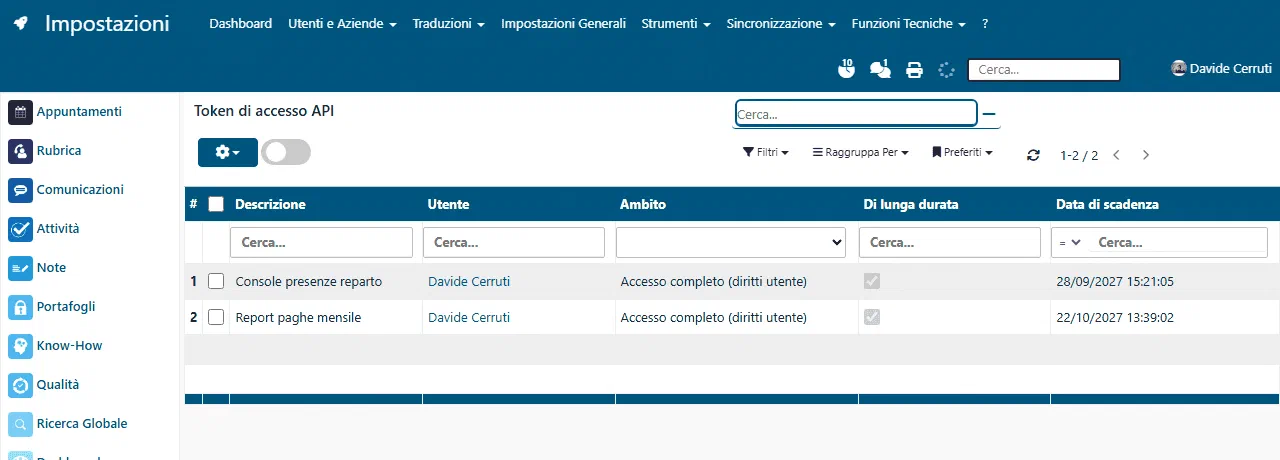The width and height of the screenshot is (1280, 460).
Task: Open the Know-How sidebar link
Action: [x=69, y=346]
